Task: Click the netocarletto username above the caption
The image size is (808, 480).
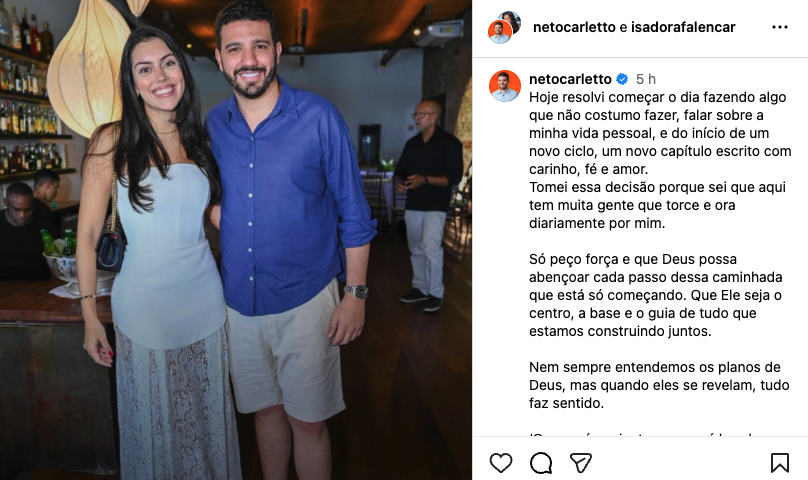Action: pyautogui.click(x=570, y=79)
